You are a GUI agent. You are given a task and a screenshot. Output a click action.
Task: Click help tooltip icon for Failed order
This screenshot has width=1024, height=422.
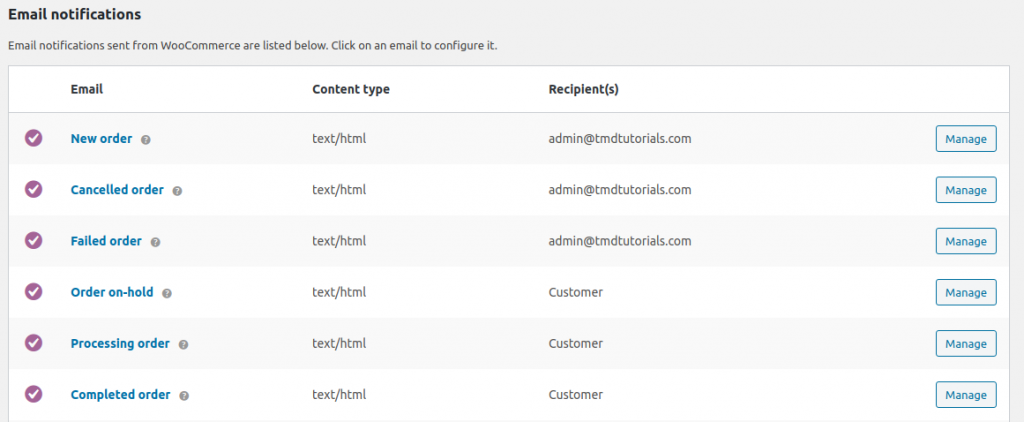pos(155,242)
